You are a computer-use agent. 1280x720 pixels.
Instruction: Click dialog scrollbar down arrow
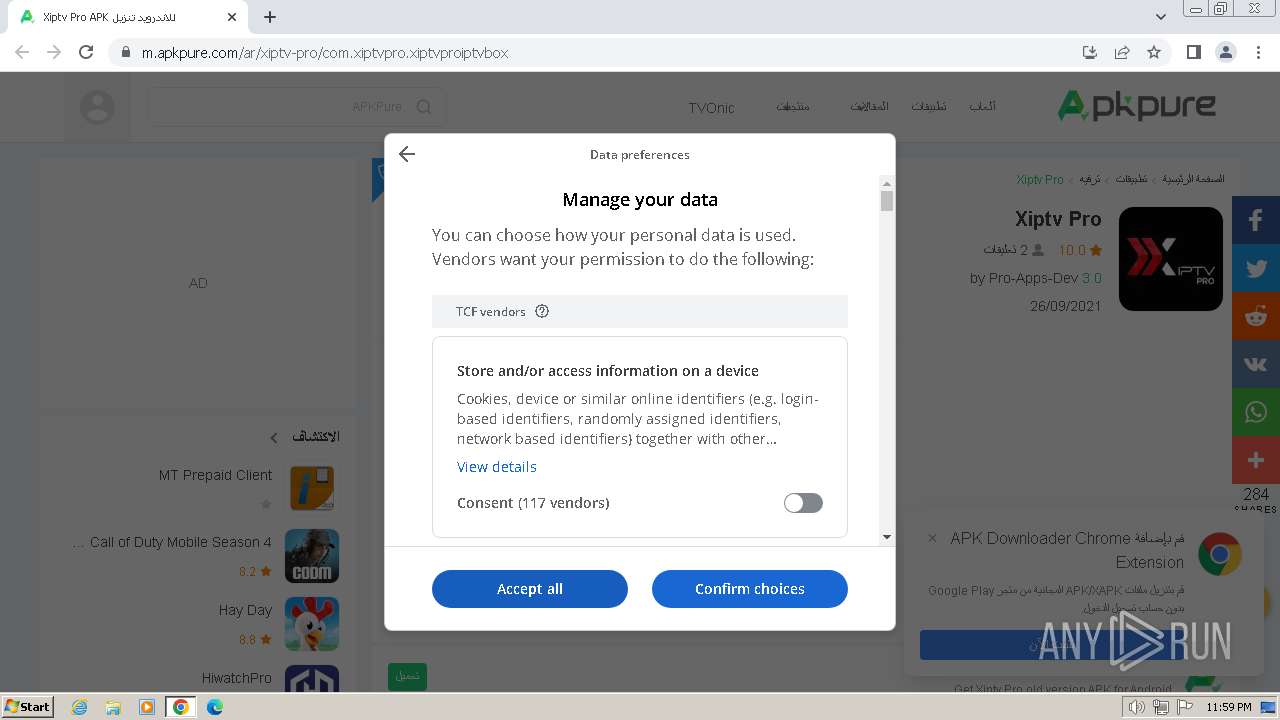pos(887,537)
